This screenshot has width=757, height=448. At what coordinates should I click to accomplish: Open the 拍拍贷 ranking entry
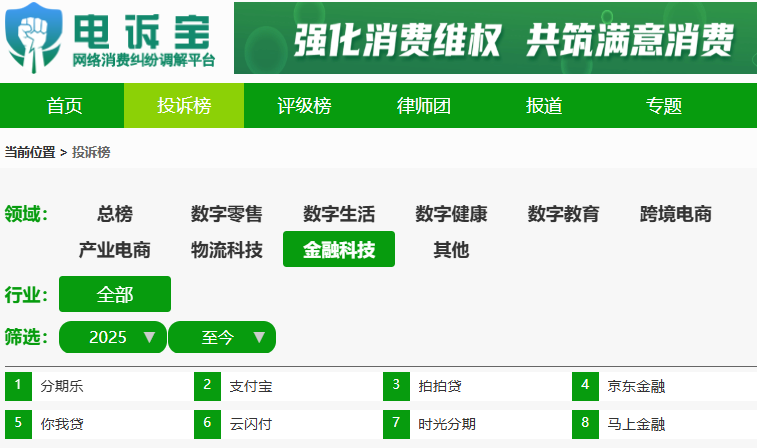[x=440, y=386]
